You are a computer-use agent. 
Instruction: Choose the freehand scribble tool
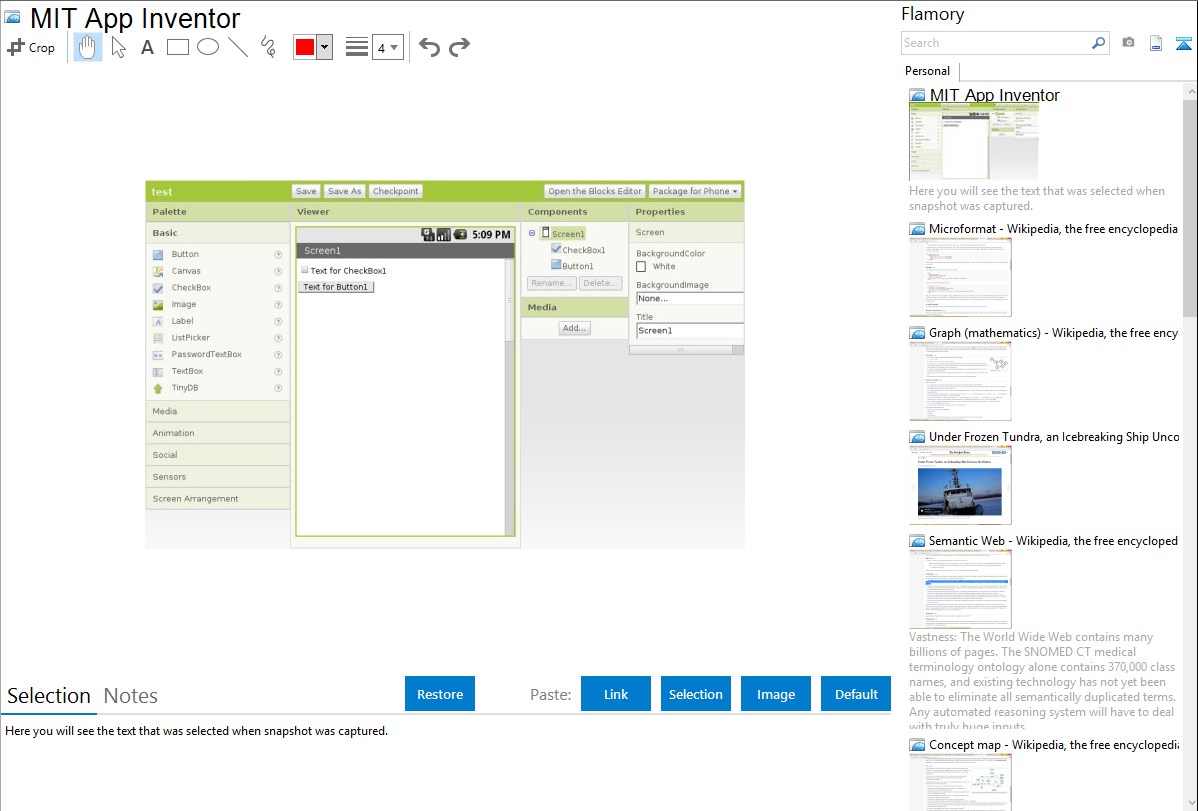(268, 47)
